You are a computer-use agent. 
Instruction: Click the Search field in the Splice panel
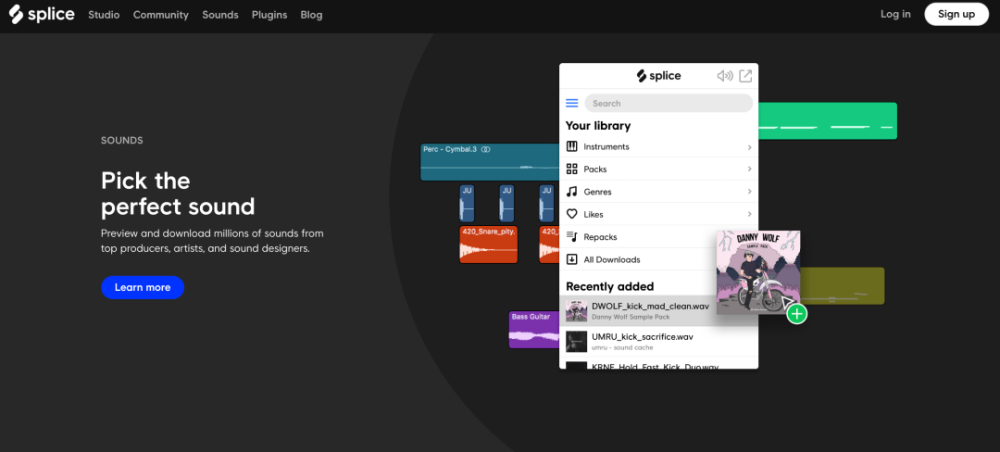coord(668,103)
